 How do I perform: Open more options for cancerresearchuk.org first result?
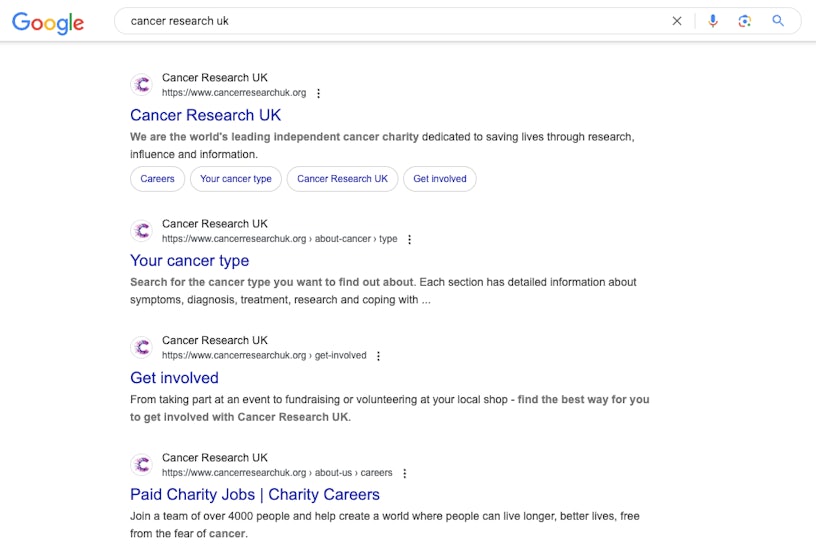coord(319,93)
